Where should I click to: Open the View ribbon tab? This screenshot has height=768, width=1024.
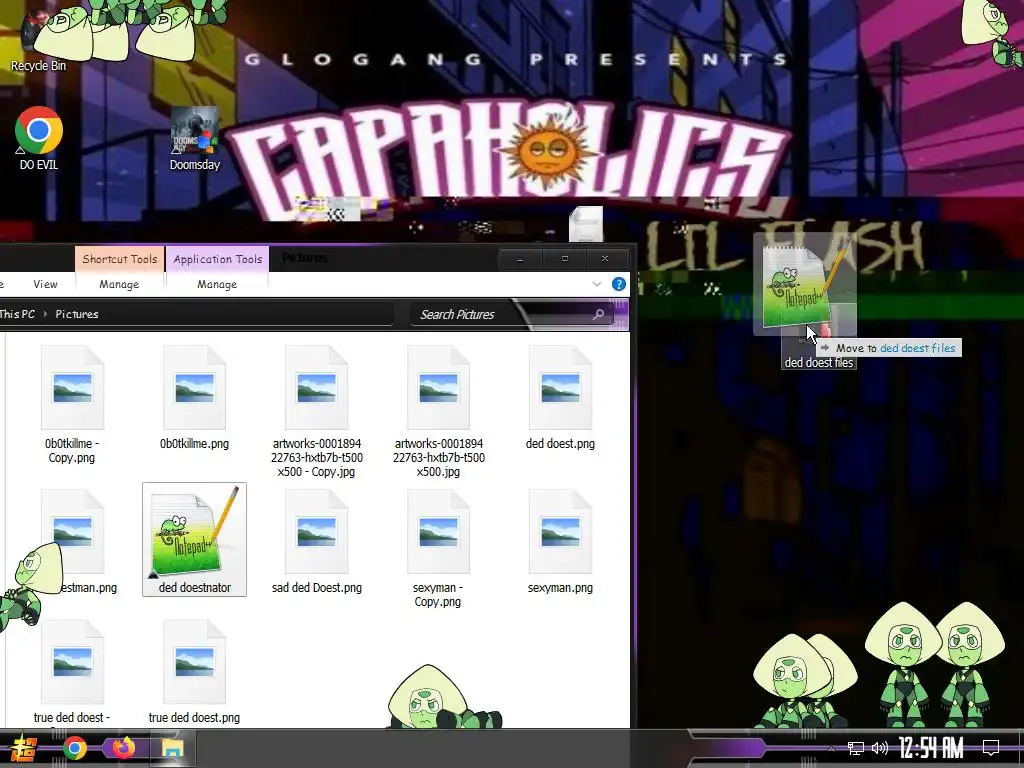pos(45,284)
